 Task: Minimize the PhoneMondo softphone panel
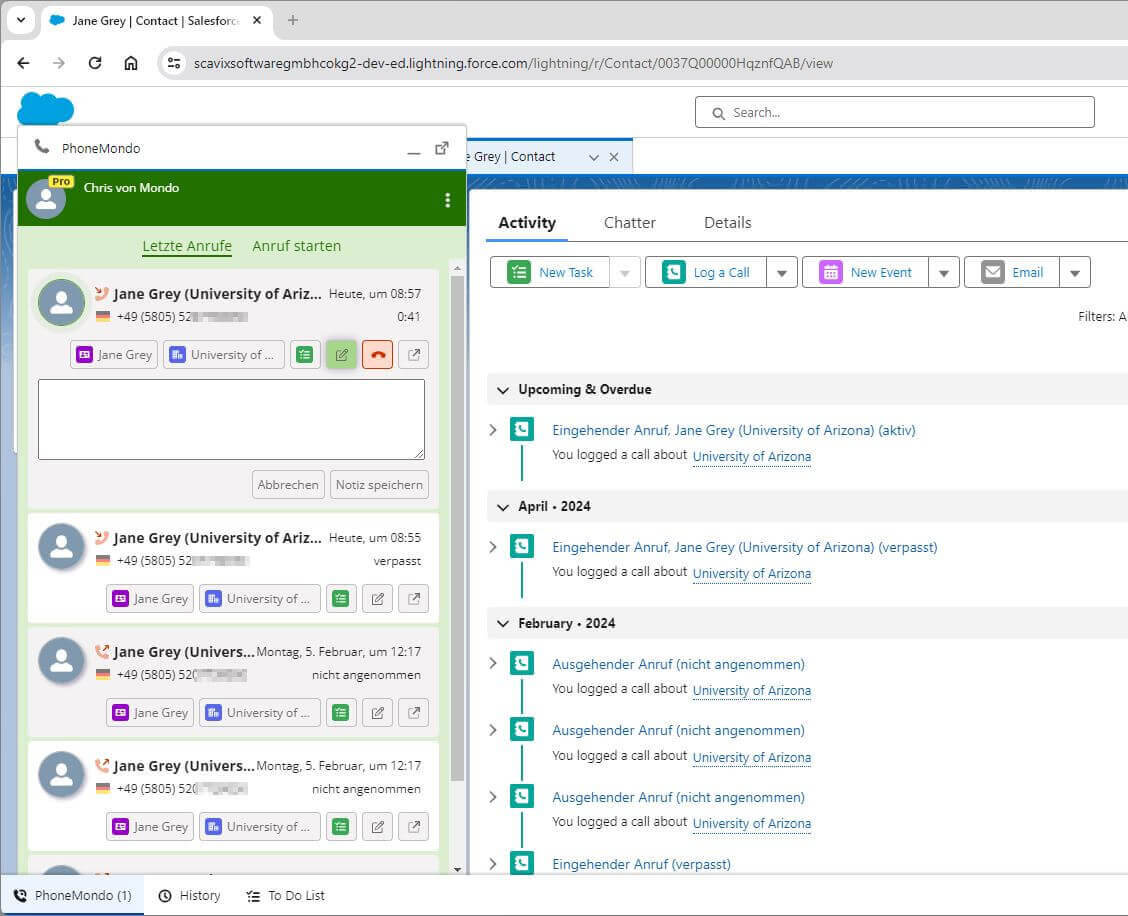(414, 153)
